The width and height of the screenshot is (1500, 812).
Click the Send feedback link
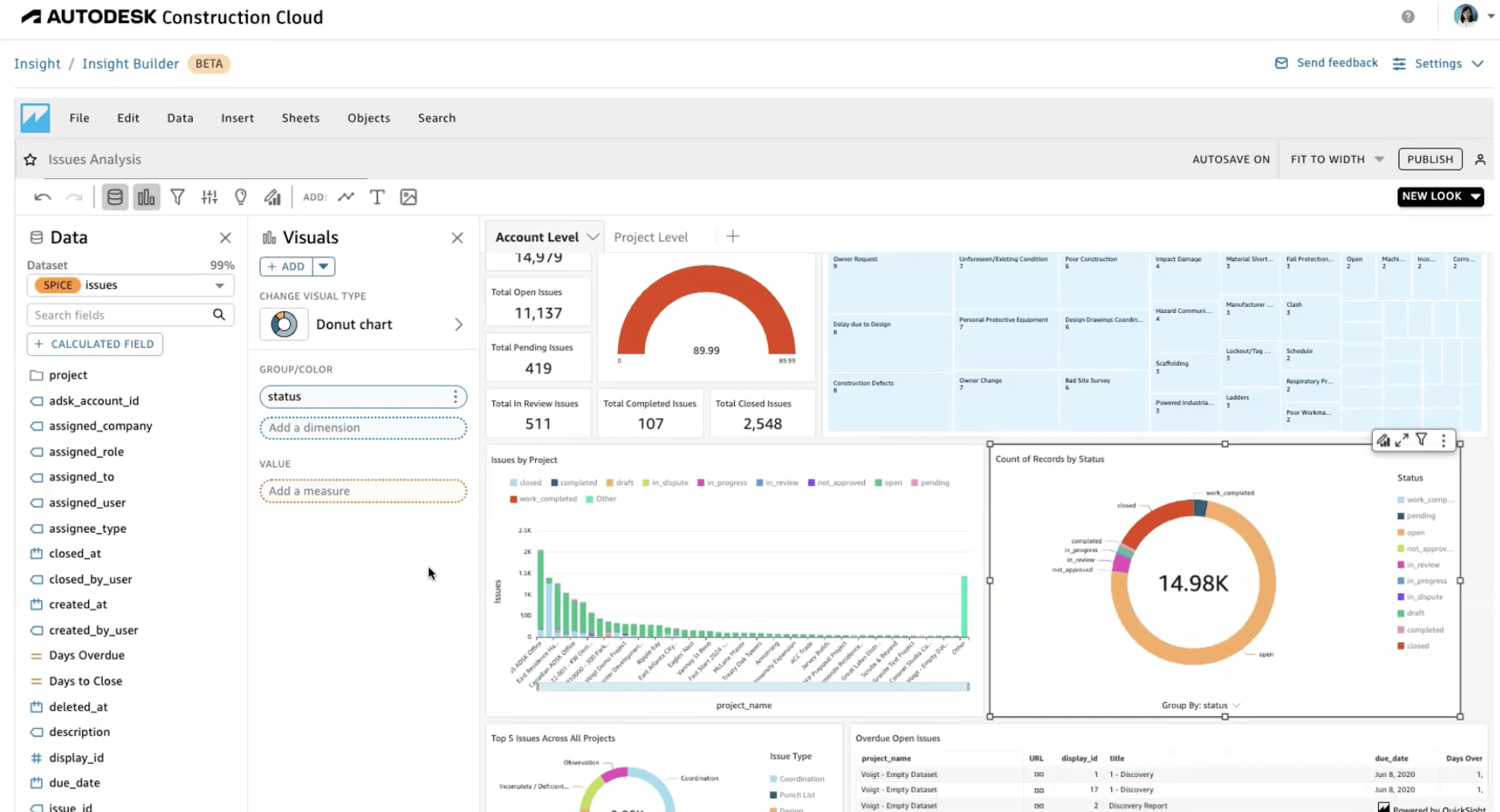click(x=1326, y=63)
